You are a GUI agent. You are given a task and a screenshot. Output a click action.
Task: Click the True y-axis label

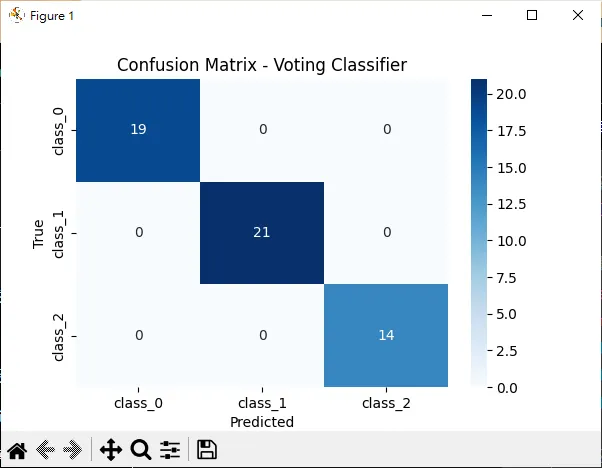coord(39,233)
